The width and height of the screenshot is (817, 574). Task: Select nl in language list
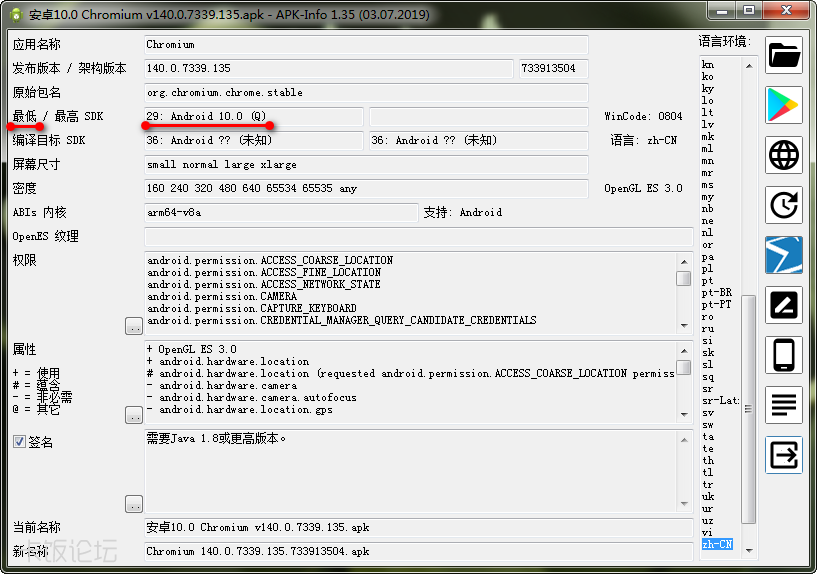(707, 232)
